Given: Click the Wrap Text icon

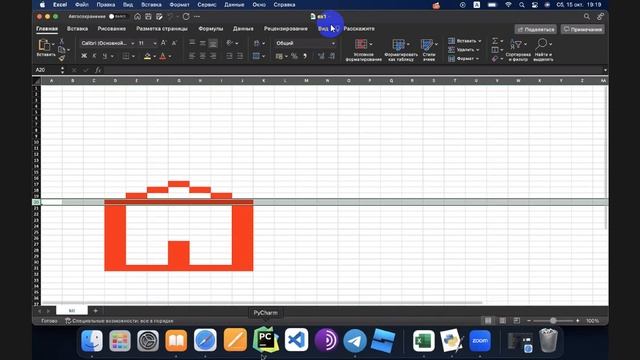Looking at the screenshot, I should [256, 43].
